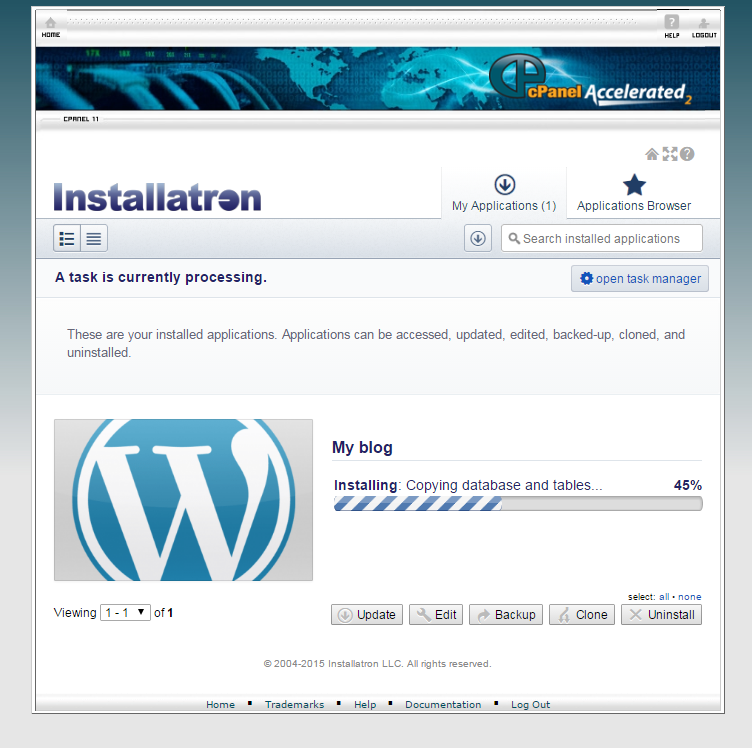Click the Update button
The width and height of the screenshot is (752, 748).
point(367,615)
